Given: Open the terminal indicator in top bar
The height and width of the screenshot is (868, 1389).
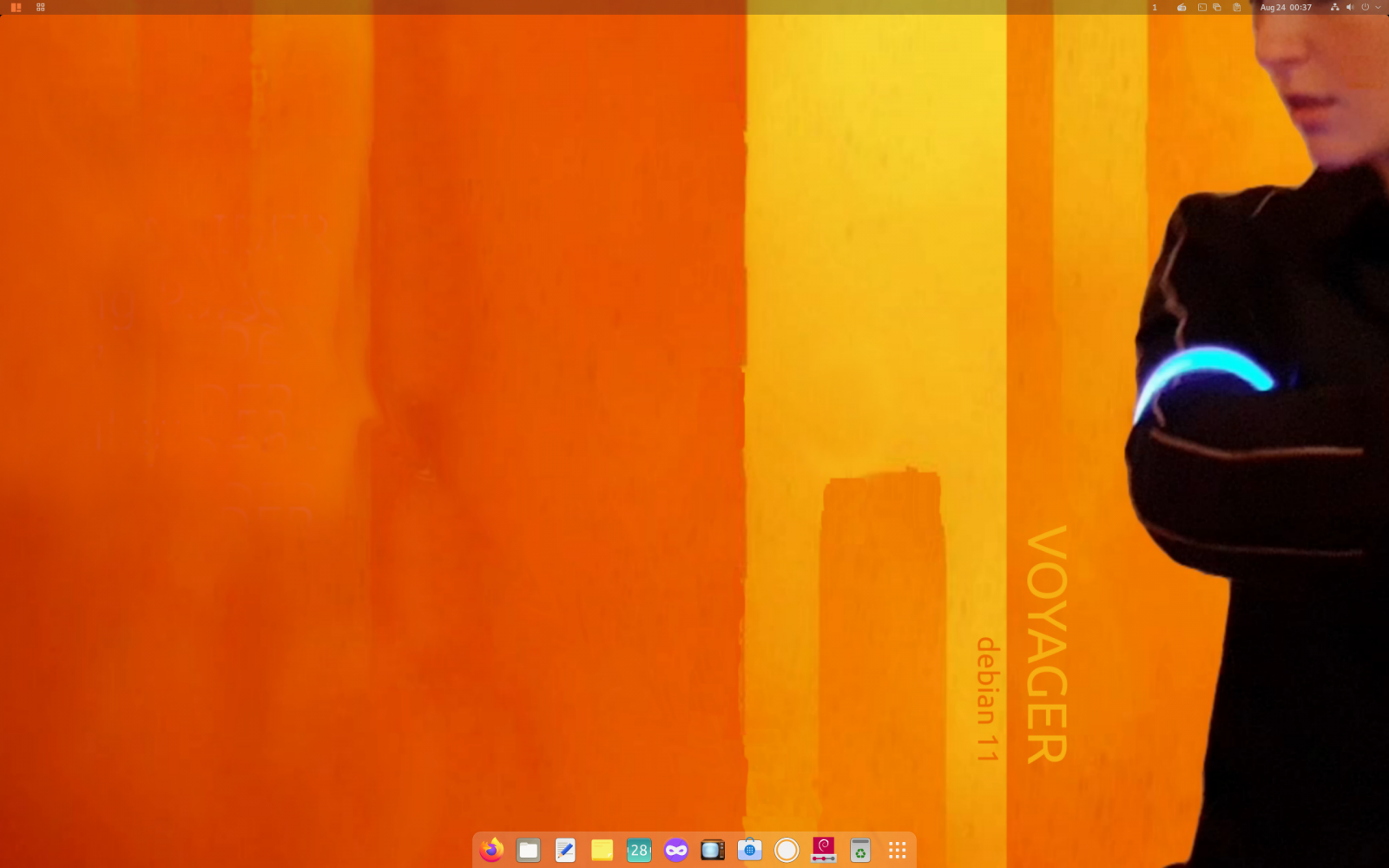Looking at the screenshot, I should 1202,7.
